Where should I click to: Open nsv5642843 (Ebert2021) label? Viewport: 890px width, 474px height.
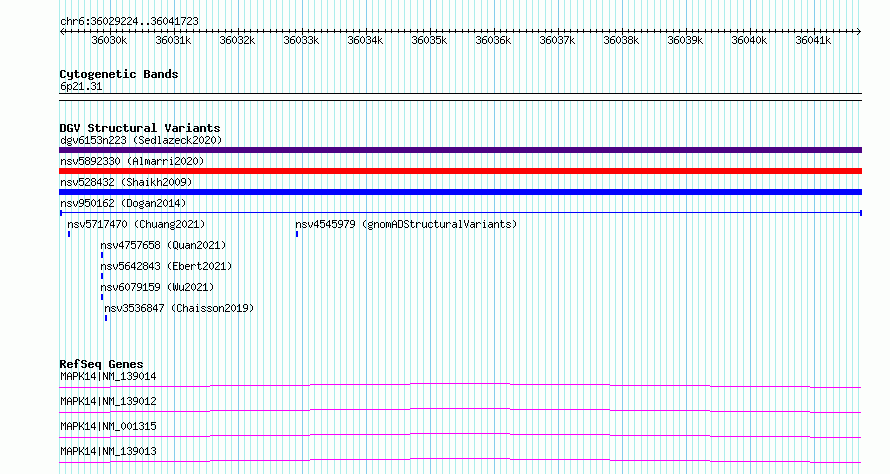click(166, 266)
